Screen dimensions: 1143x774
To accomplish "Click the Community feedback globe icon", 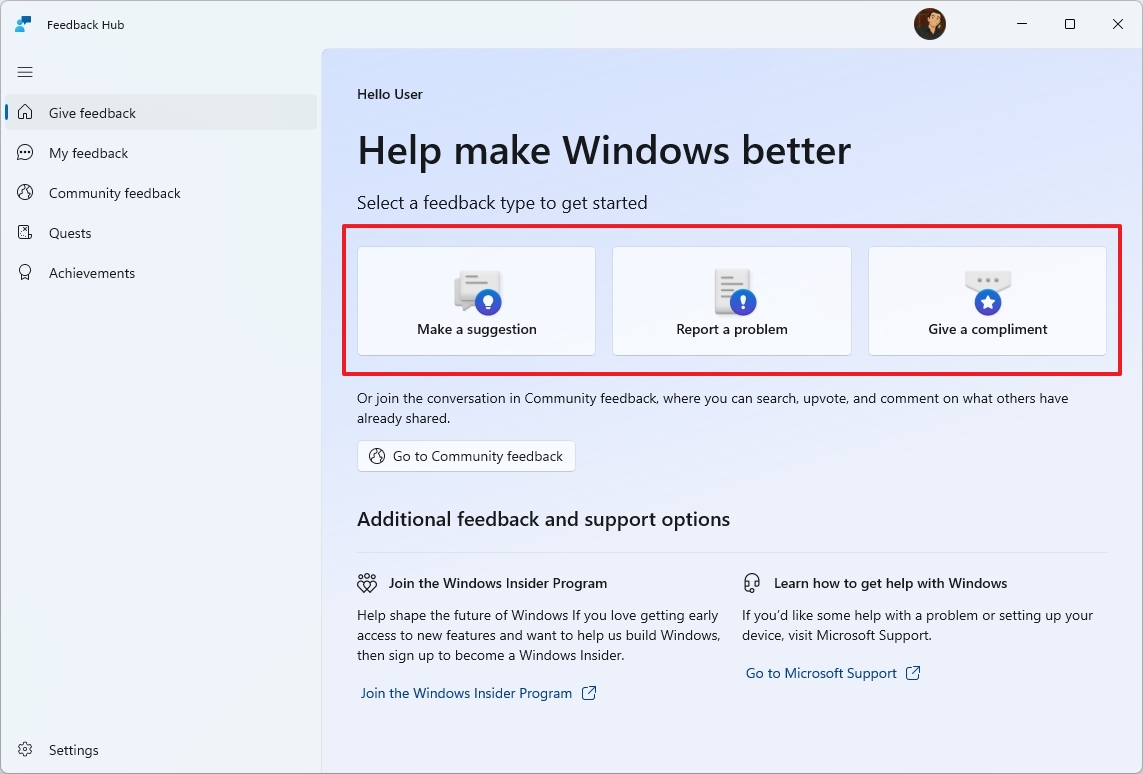I will pyautogui.click(x=27, y=192).
